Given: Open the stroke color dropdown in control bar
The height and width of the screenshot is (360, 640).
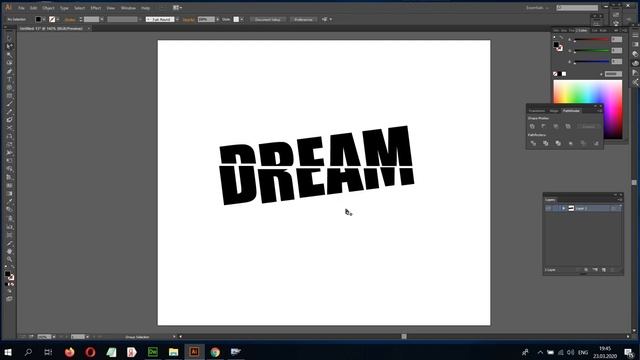Looking at the screenshot, I should point(58,19).
